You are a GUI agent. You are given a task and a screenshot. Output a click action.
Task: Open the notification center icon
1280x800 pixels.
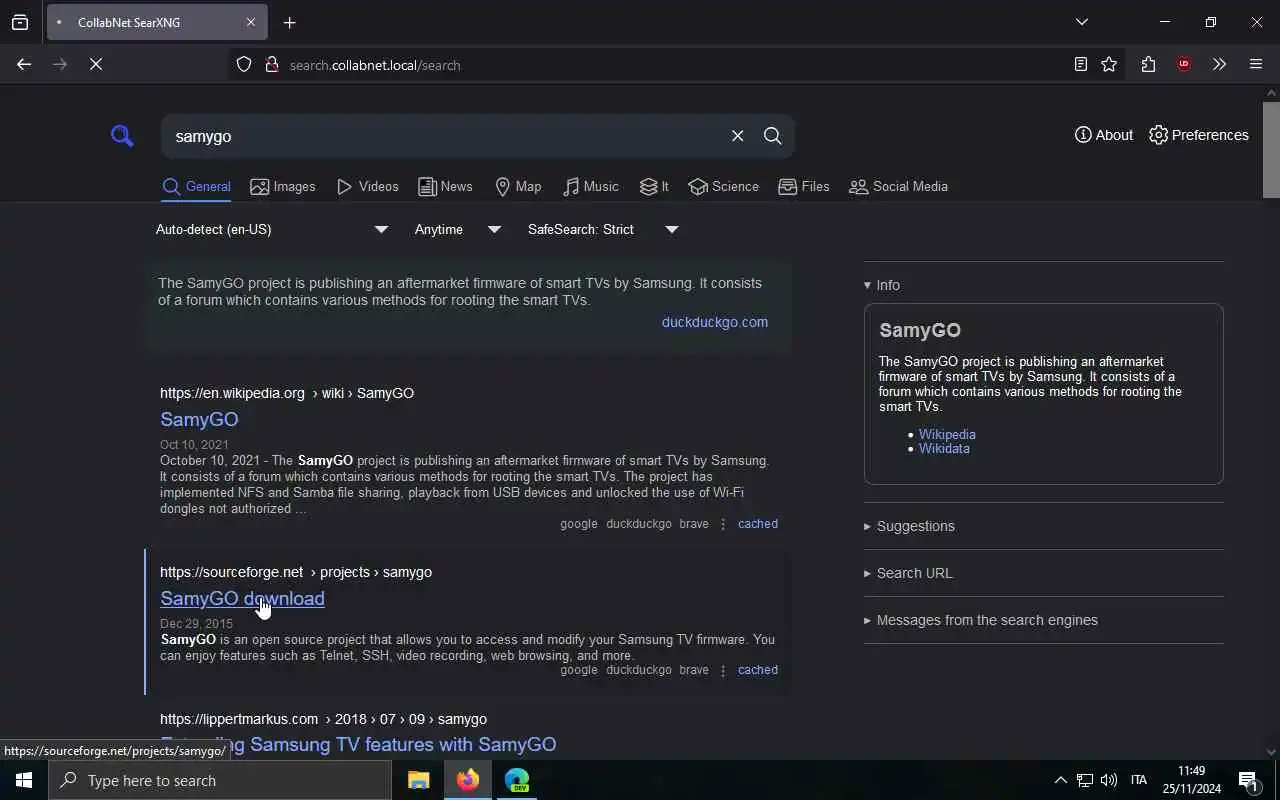tap(1248, 781)
